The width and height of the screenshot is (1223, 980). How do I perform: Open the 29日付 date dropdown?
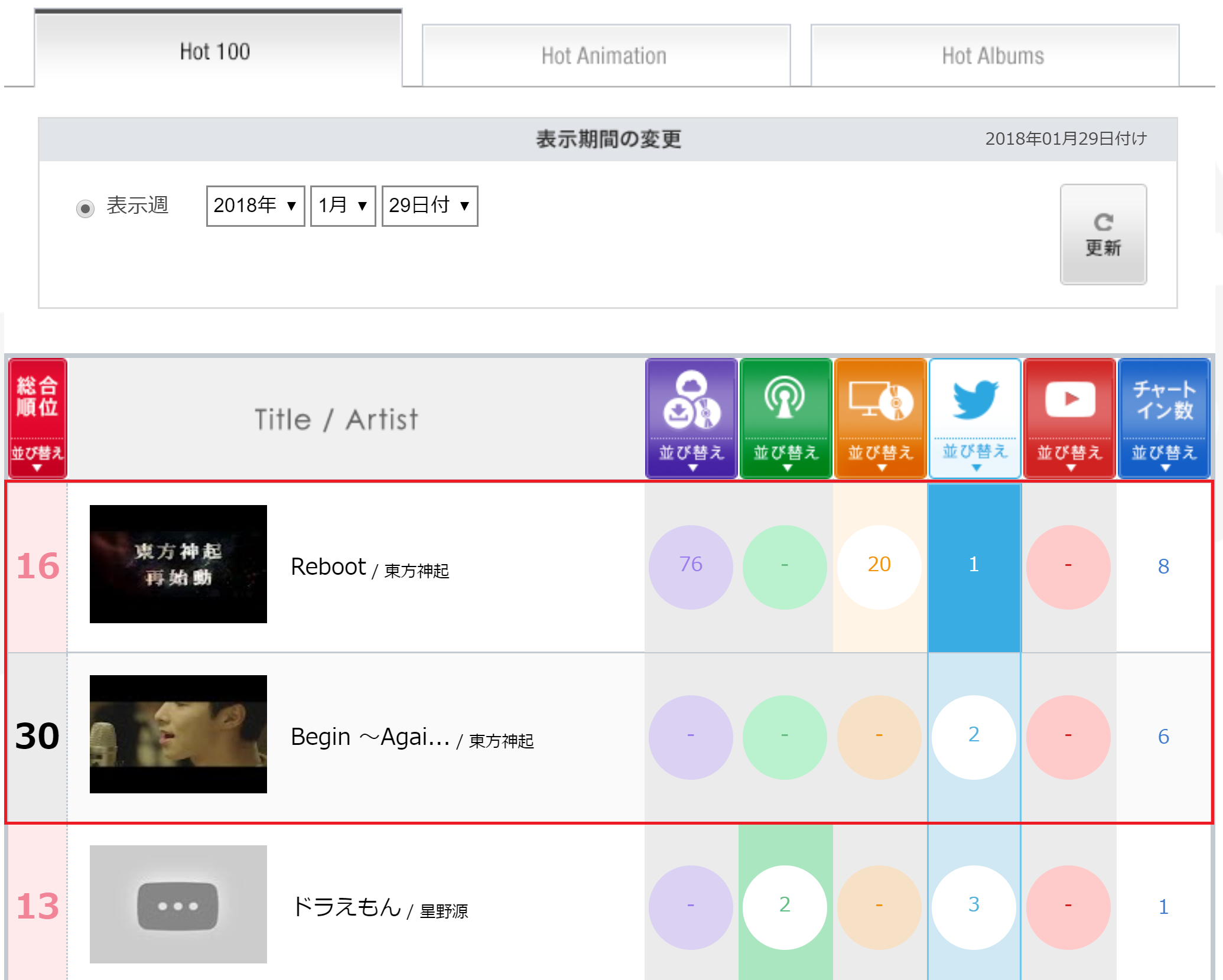[430, 206]
